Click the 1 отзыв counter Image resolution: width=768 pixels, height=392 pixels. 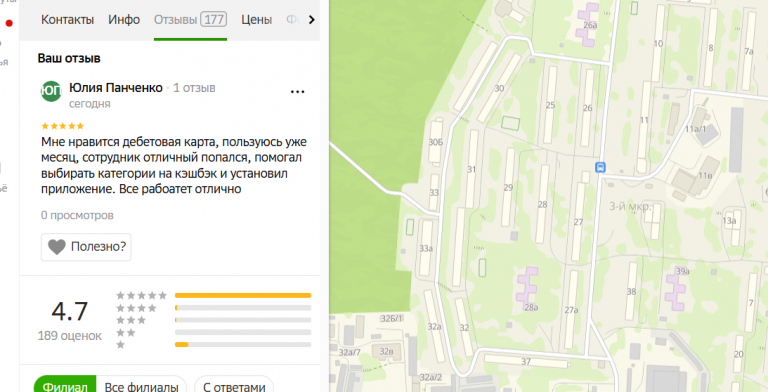(194, 88)
